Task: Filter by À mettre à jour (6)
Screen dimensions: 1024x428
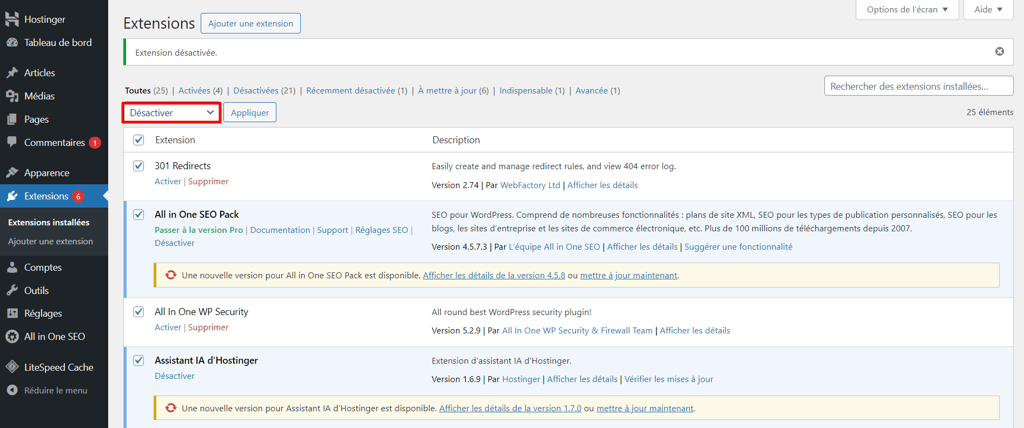Action: click(453, 91)
